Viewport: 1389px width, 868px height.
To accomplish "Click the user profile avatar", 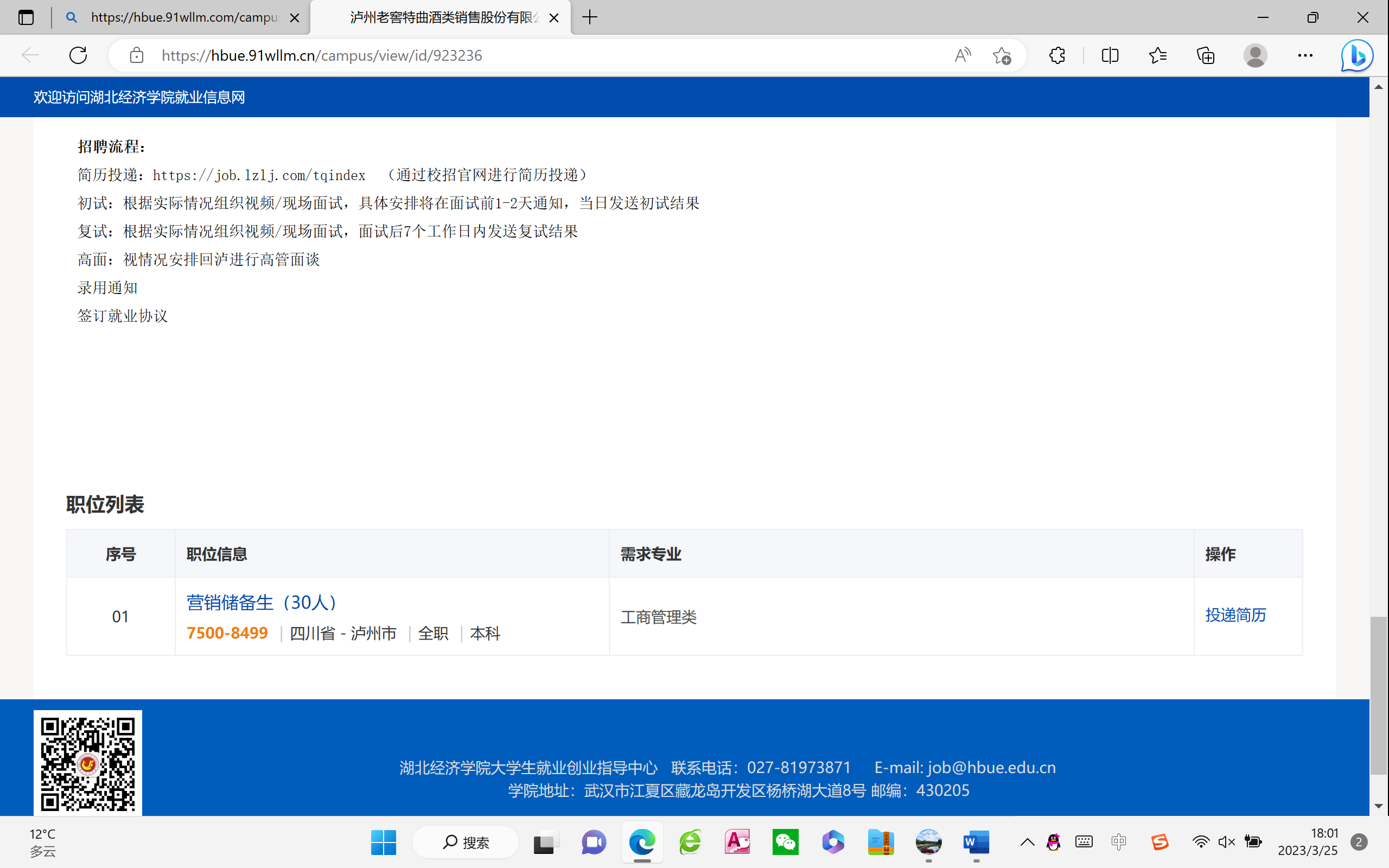I will pos(1254,55).
